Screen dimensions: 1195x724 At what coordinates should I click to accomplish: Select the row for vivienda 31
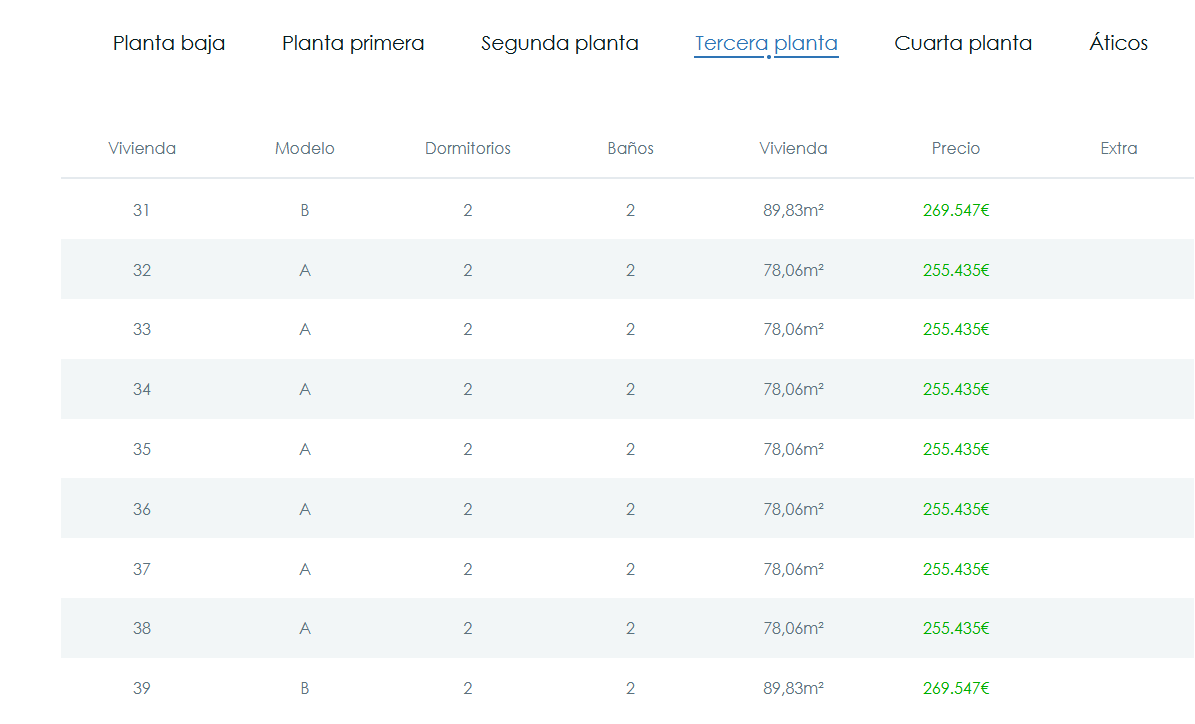[142, 210]
